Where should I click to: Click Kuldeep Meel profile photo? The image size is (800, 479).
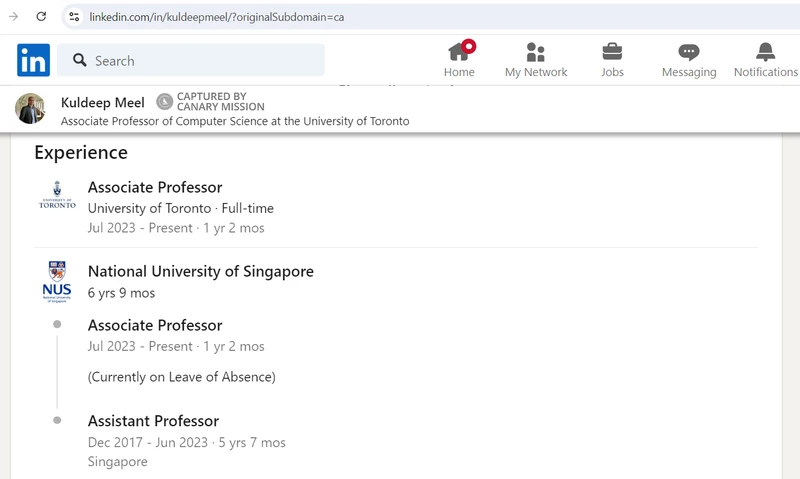tap(30, 108)
